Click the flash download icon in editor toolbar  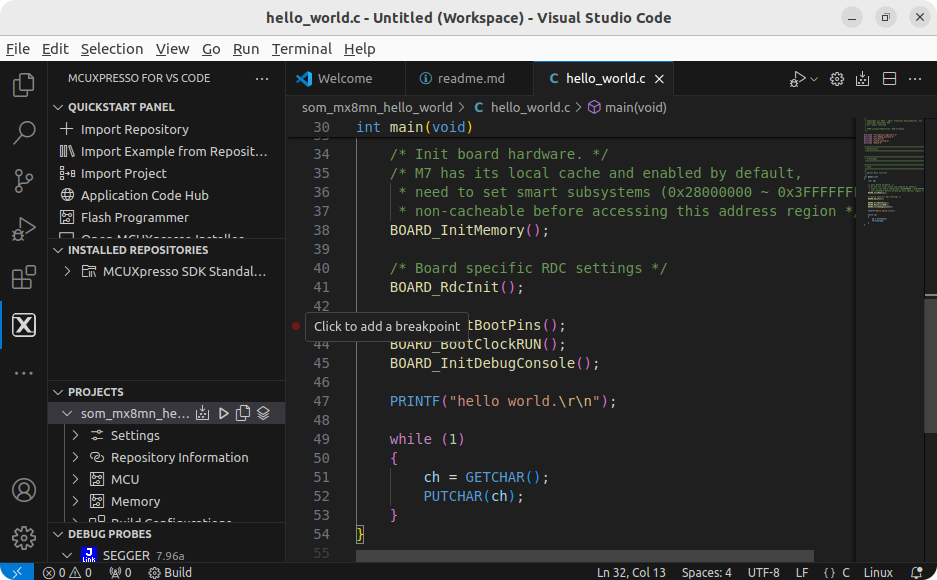click(x=863, y=79)
